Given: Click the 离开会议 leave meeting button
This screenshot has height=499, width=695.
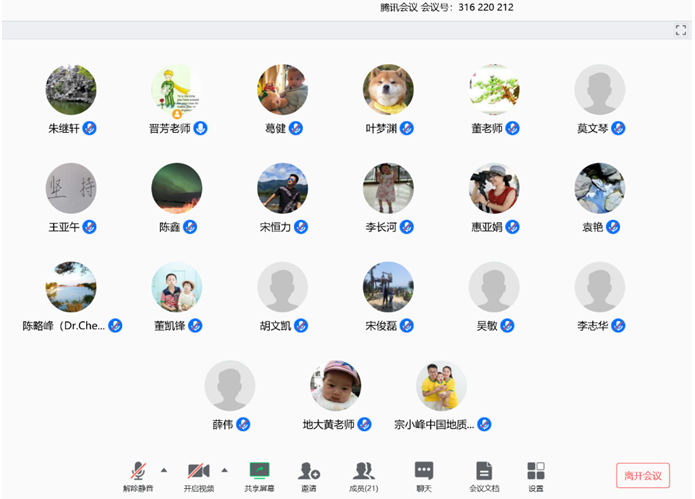Looking at the screenshot, I should point(642,475).
